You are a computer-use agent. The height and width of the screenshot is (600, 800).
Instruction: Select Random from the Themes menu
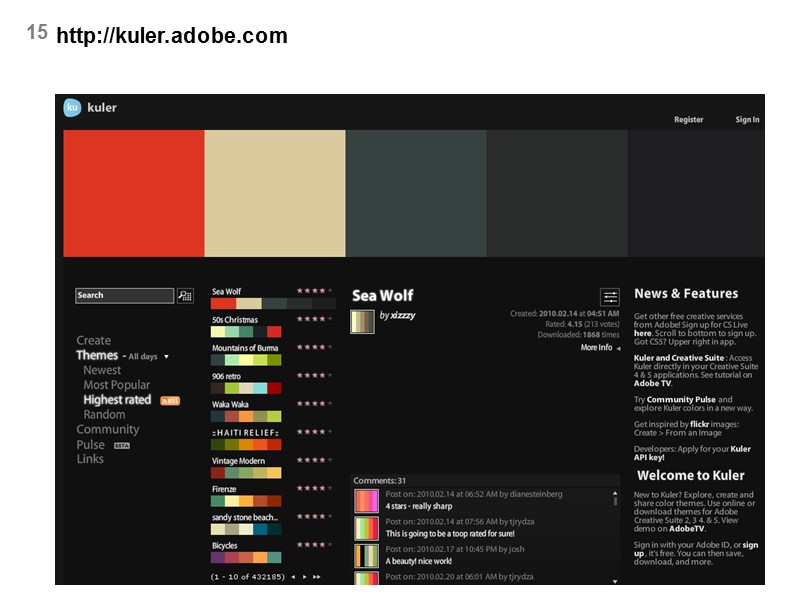click(x=104, y=414)
